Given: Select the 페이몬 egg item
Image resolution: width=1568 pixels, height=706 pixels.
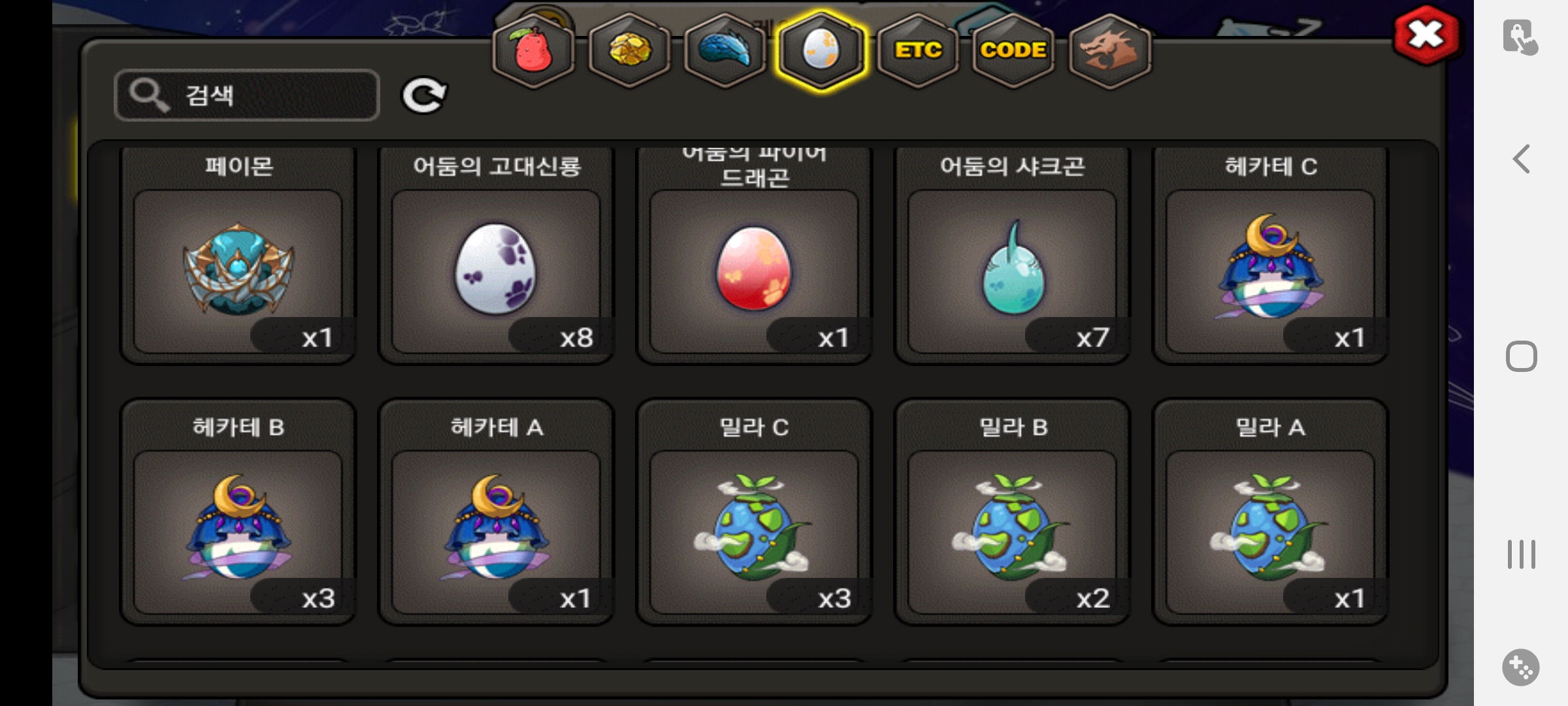Looking at the screenshot, I should point(238,254).
